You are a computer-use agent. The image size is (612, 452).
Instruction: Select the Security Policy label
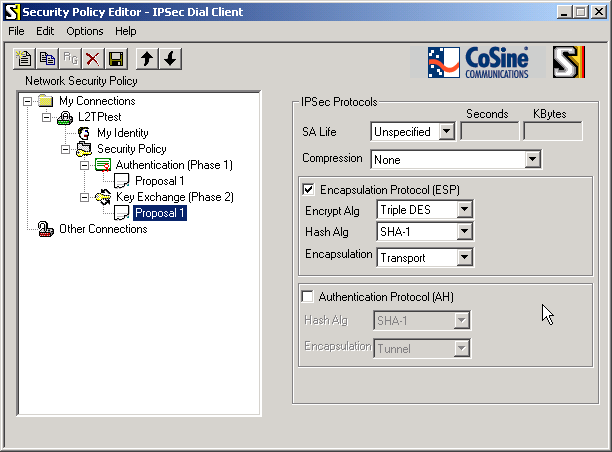coord(132,149)
